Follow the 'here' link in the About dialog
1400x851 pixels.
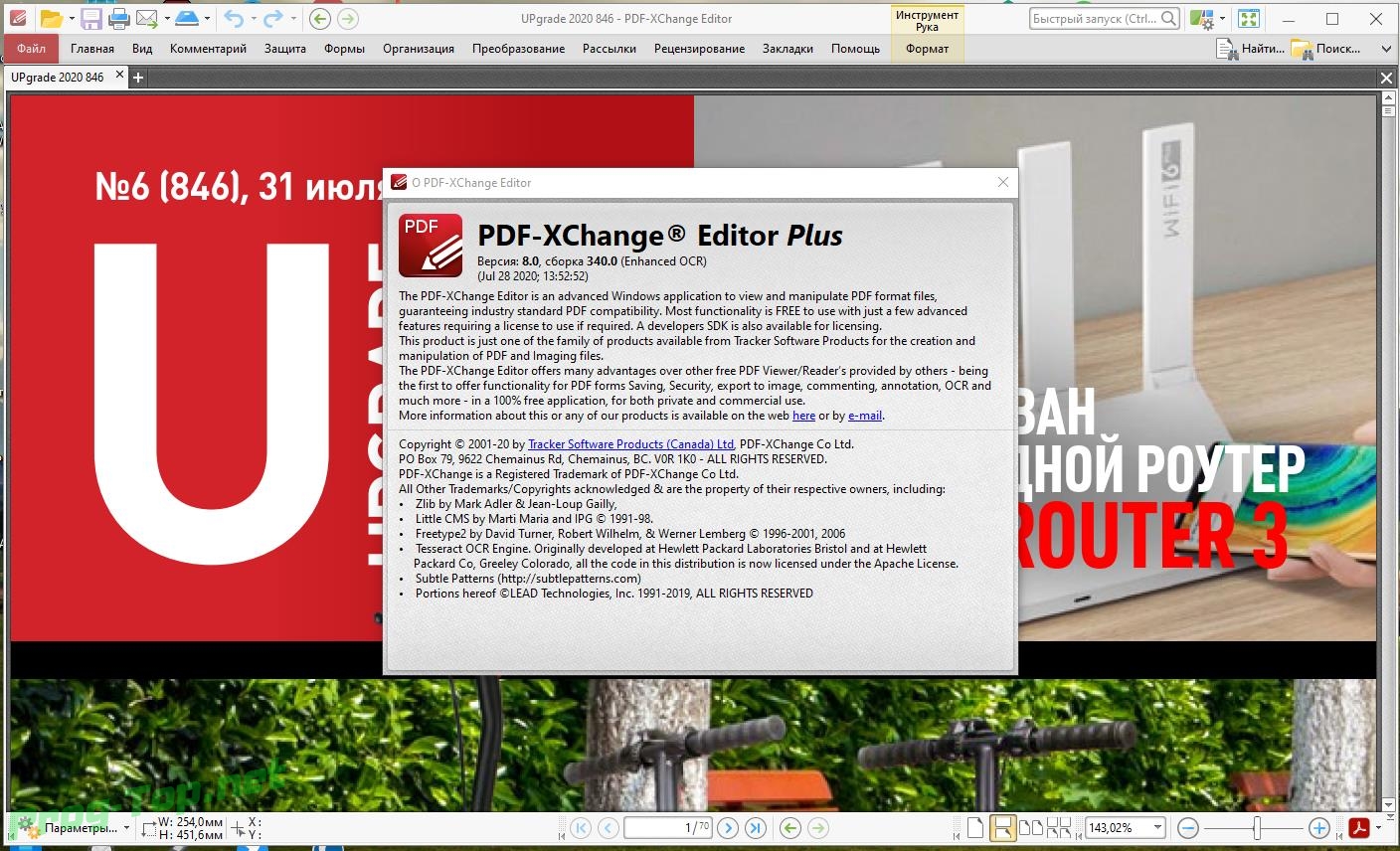click(x=803, y=416)
